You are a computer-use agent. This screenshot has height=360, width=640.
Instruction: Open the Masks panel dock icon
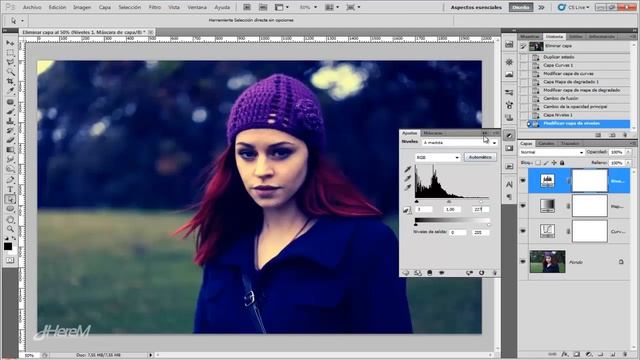[x=509, y=148]
